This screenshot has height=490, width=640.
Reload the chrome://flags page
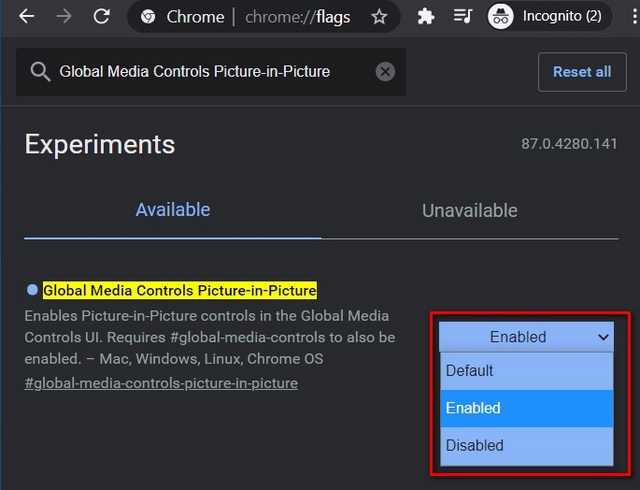(x=101, y=17)
